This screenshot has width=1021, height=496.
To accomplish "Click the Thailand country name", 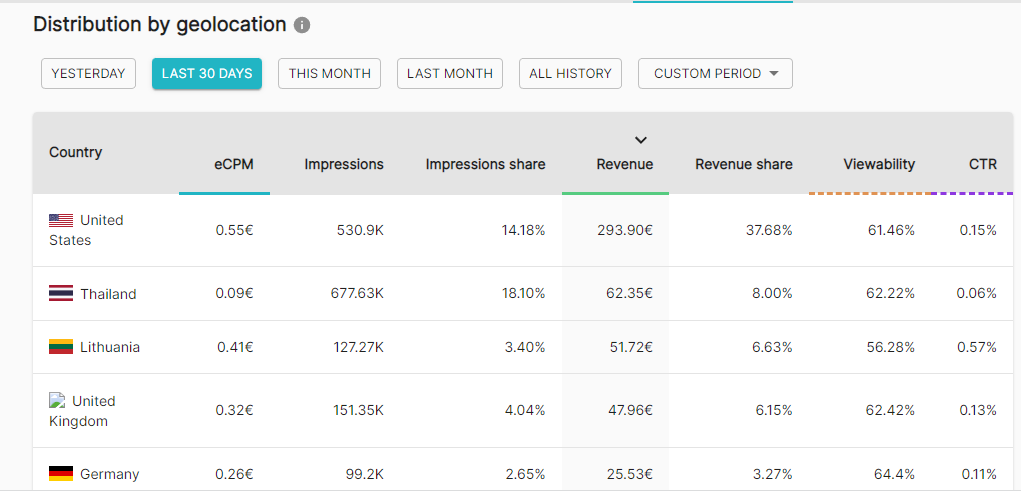I will click(x=108, y=294).
